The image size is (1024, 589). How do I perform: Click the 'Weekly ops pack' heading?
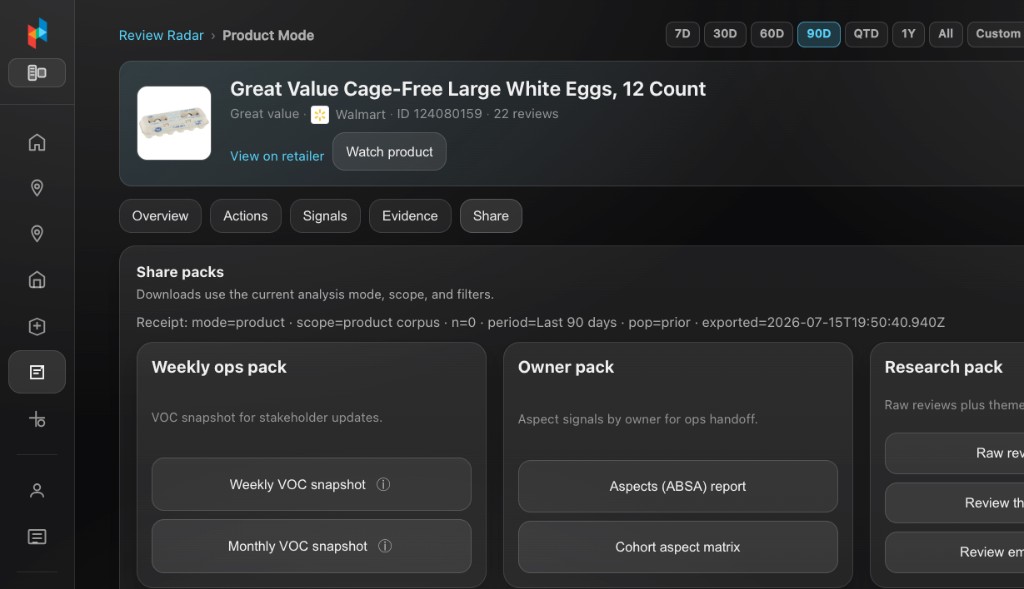pos(219,367)
